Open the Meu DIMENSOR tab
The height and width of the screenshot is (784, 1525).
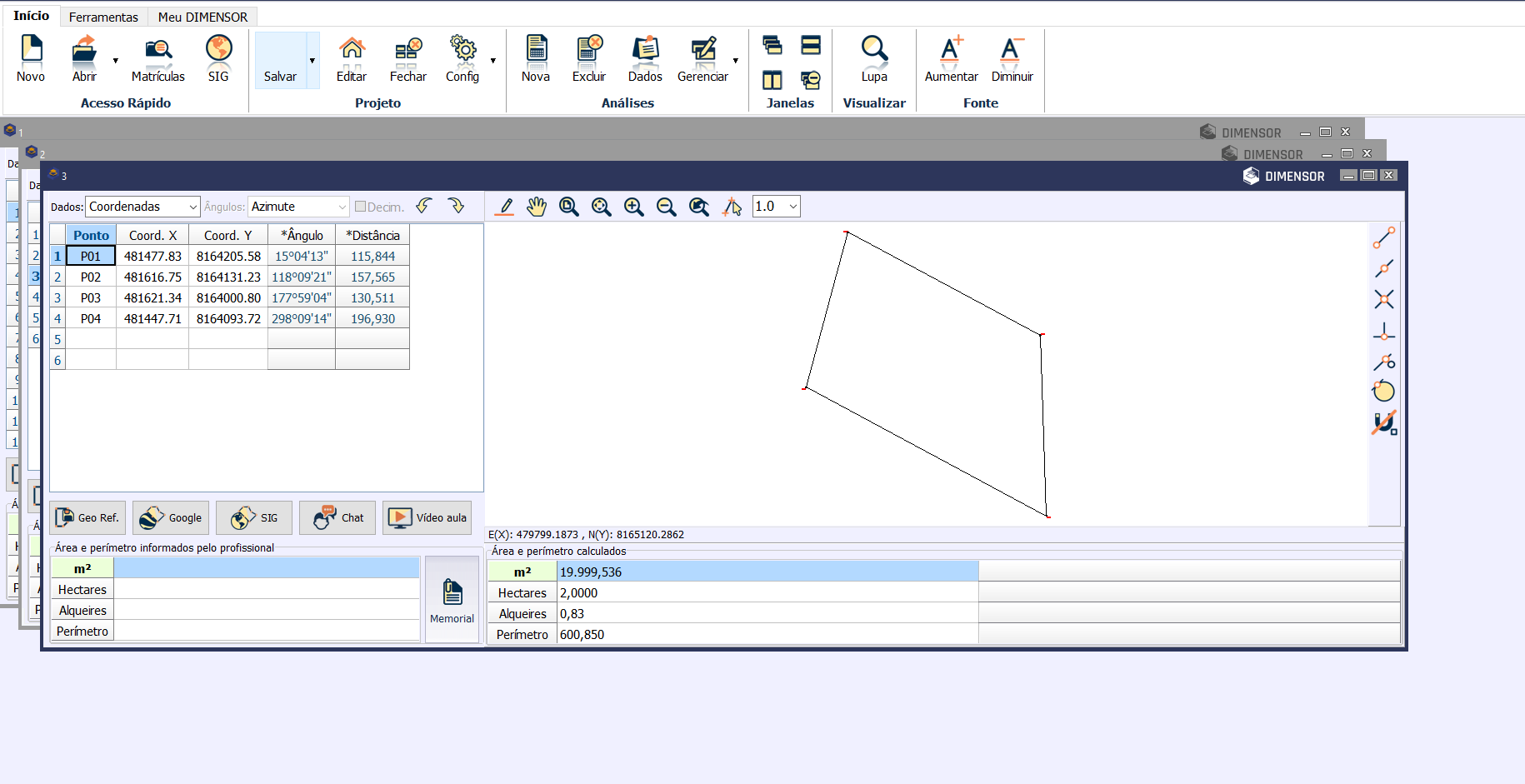tap(202, 17)
